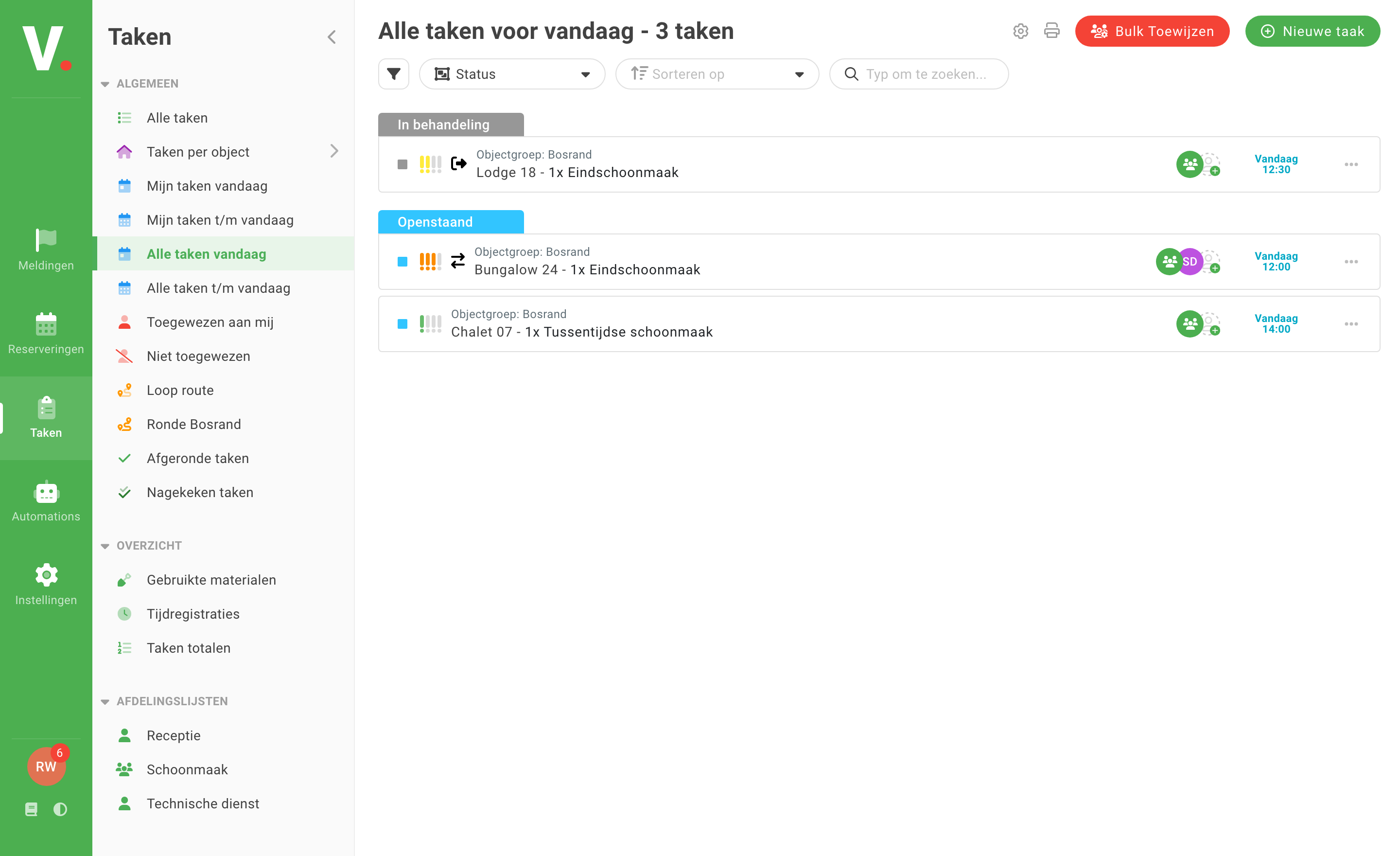Open the RW user avatar
The width and height of the screenshot is (1400, 856).
[x=46, y=766]
